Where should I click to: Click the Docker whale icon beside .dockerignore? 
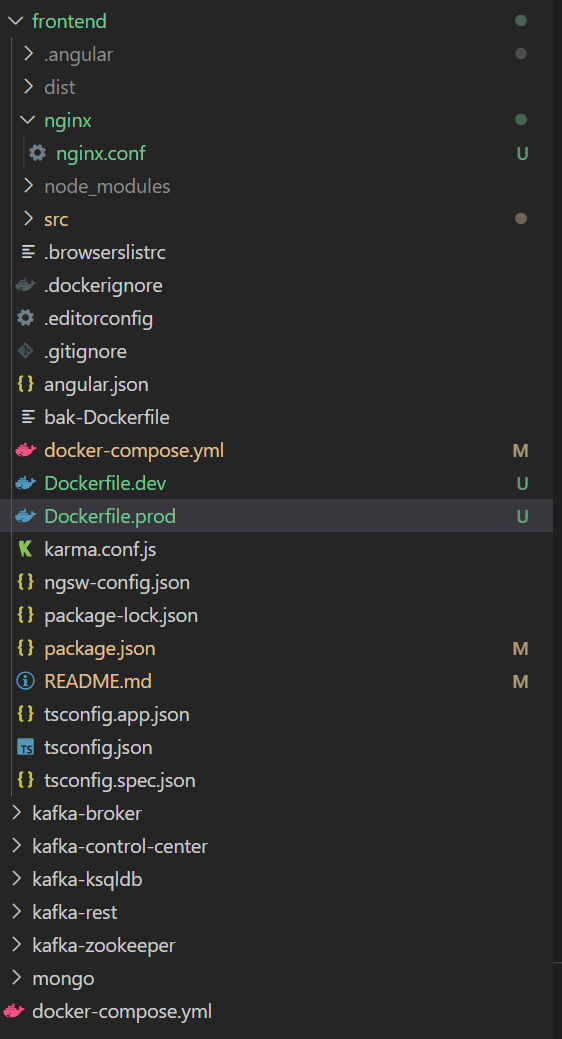click(x=25, y=286)
